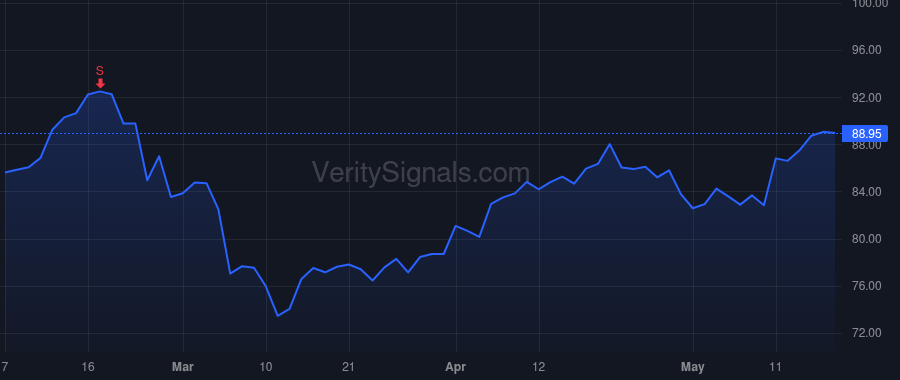900x380 pixels.
Task: Click the 21 date label on time axis
Action: pos(348,367)
